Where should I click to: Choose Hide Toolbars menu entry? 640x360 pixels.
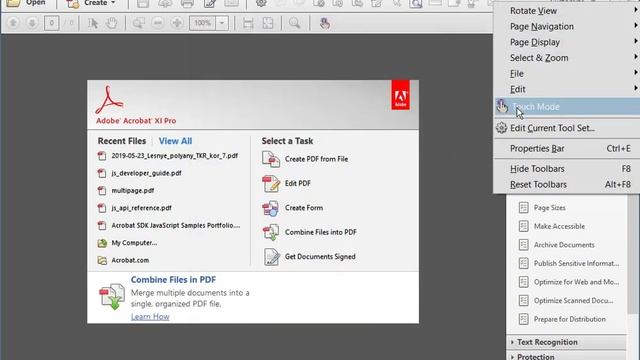tap(567, 169)
